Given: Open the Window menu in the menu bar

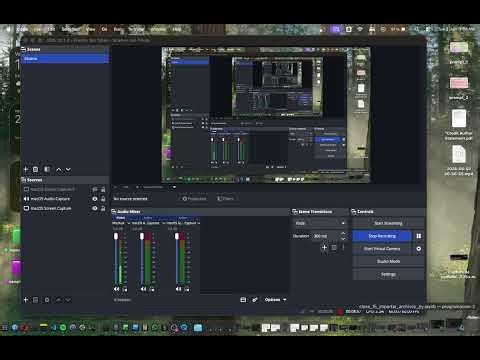Looking at the screenshot, I should [x=158, y=29].
